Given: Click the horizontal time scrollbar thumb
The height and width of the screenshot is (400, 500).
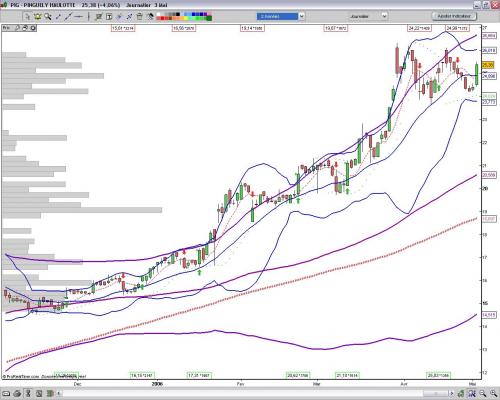Looking at the screenshot, I should tap(436, 394).
